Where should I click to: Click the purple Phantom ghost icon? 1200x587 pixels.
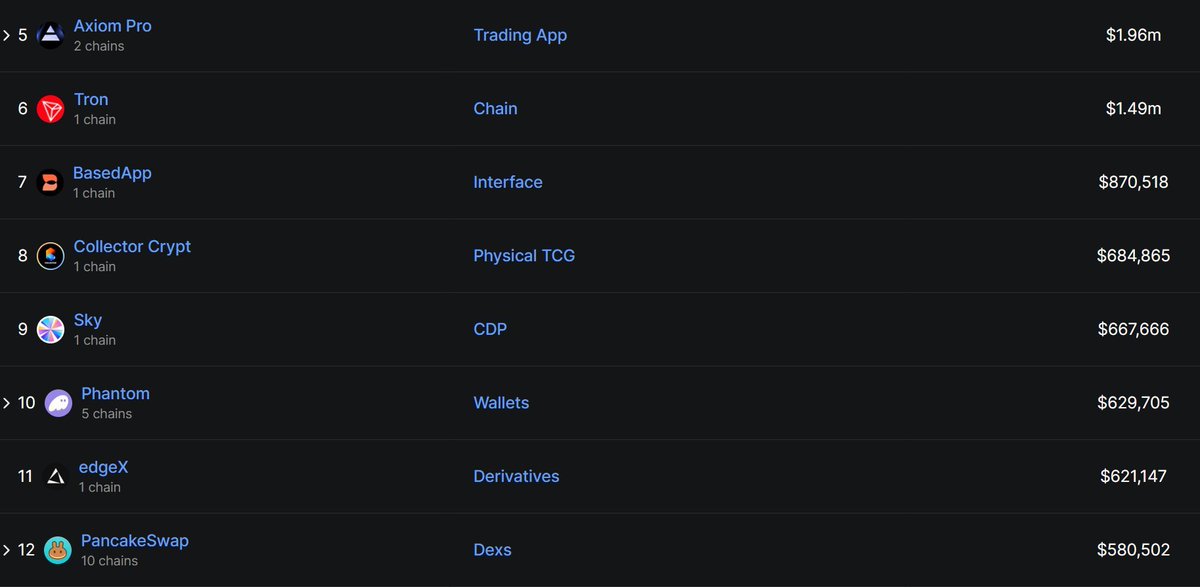click(x=58, y=403)
